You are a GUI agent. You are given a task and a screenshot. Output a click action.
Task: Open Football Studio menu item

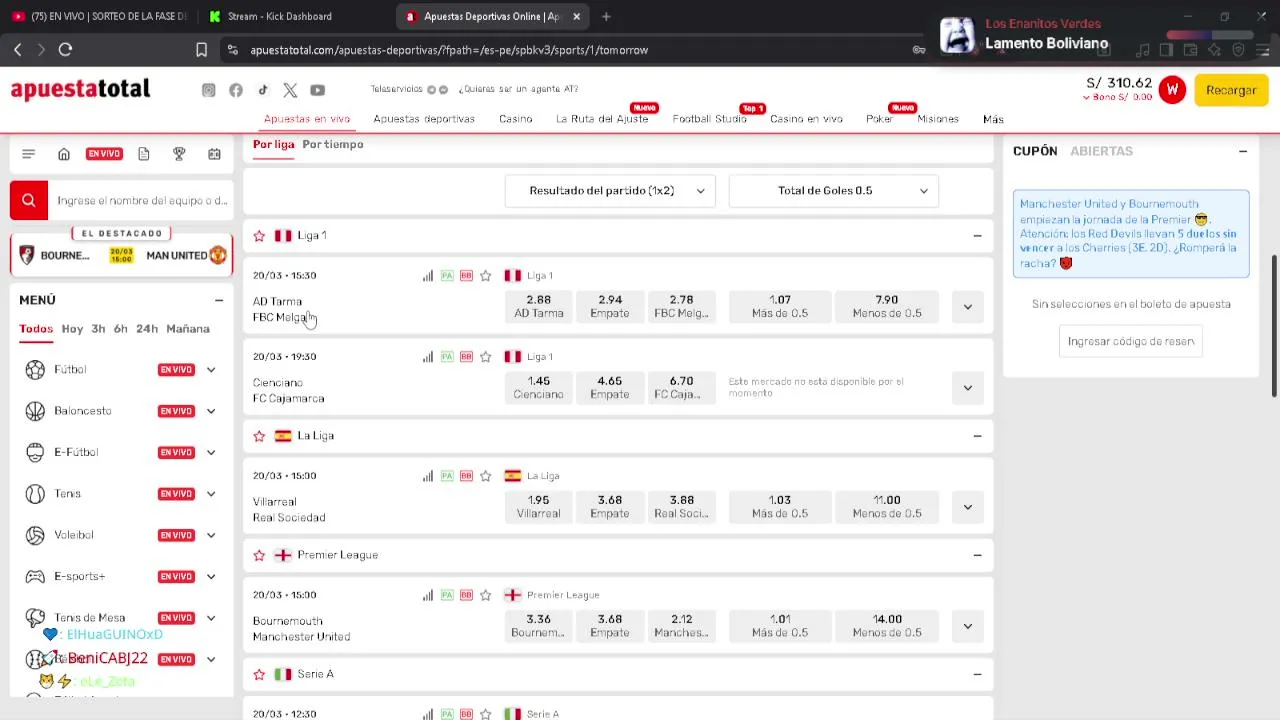coord(709,119)
